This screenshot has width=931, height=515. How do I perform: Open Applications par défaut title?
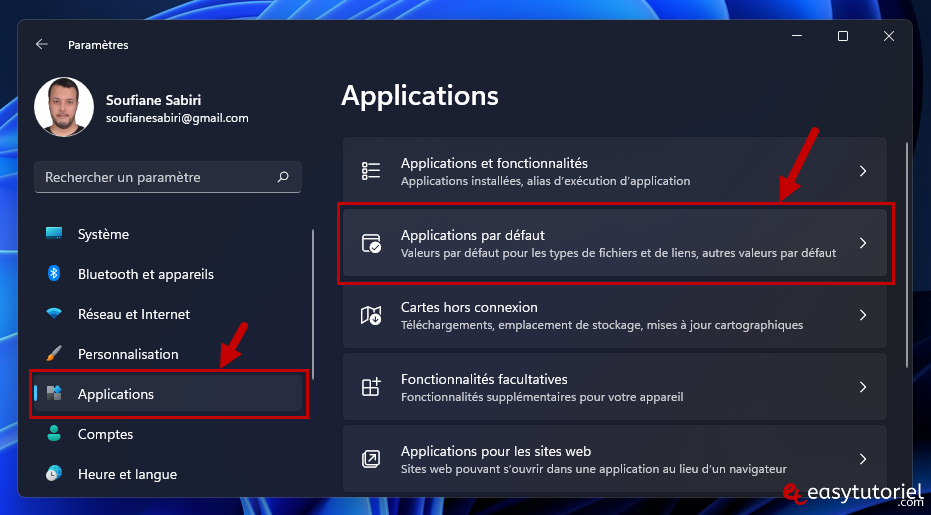[473, 235]
